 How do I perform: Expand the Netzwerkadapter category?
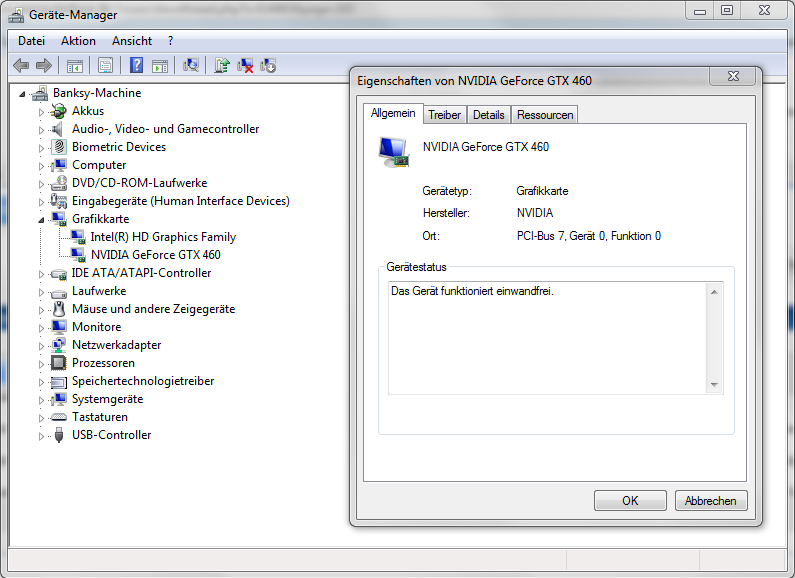point(42,346)
